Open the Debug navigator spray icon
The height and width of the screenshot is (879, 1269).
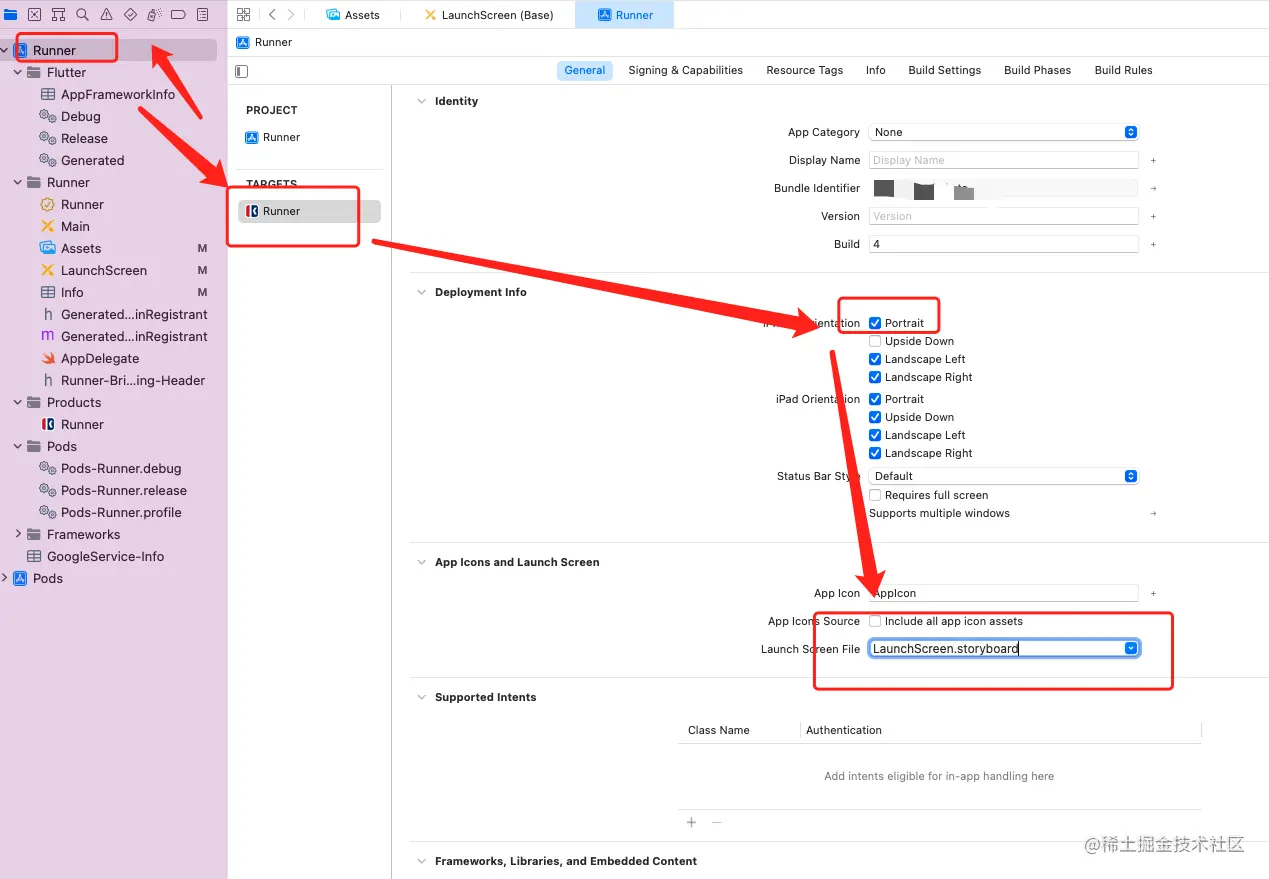pos(154,15)
